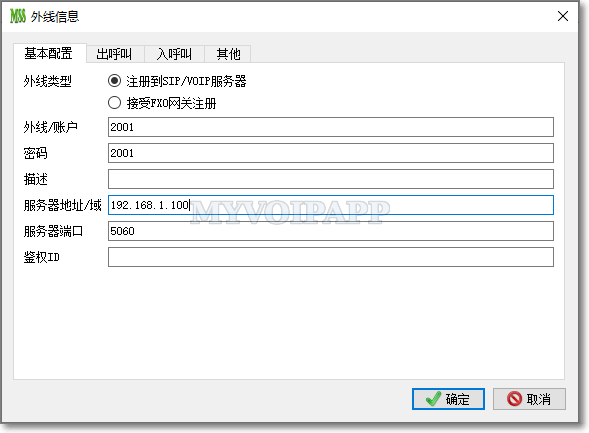Click the 服务器端口 field showing 5060
589x433 pixels.
pos(331,231)
